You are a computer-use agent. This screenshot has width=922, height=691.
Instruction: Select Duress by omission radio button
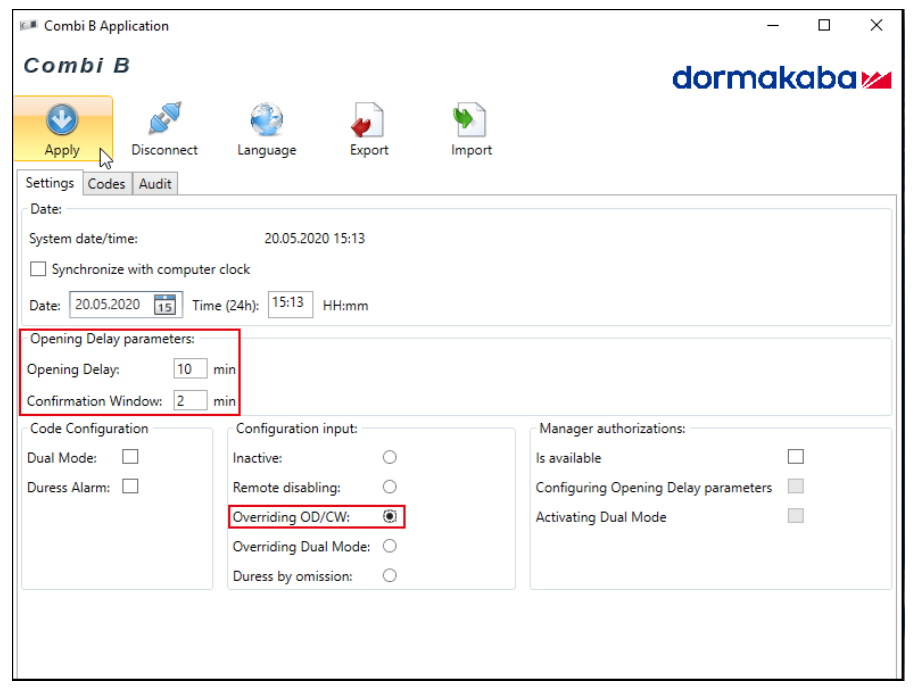tap(390, 576)
